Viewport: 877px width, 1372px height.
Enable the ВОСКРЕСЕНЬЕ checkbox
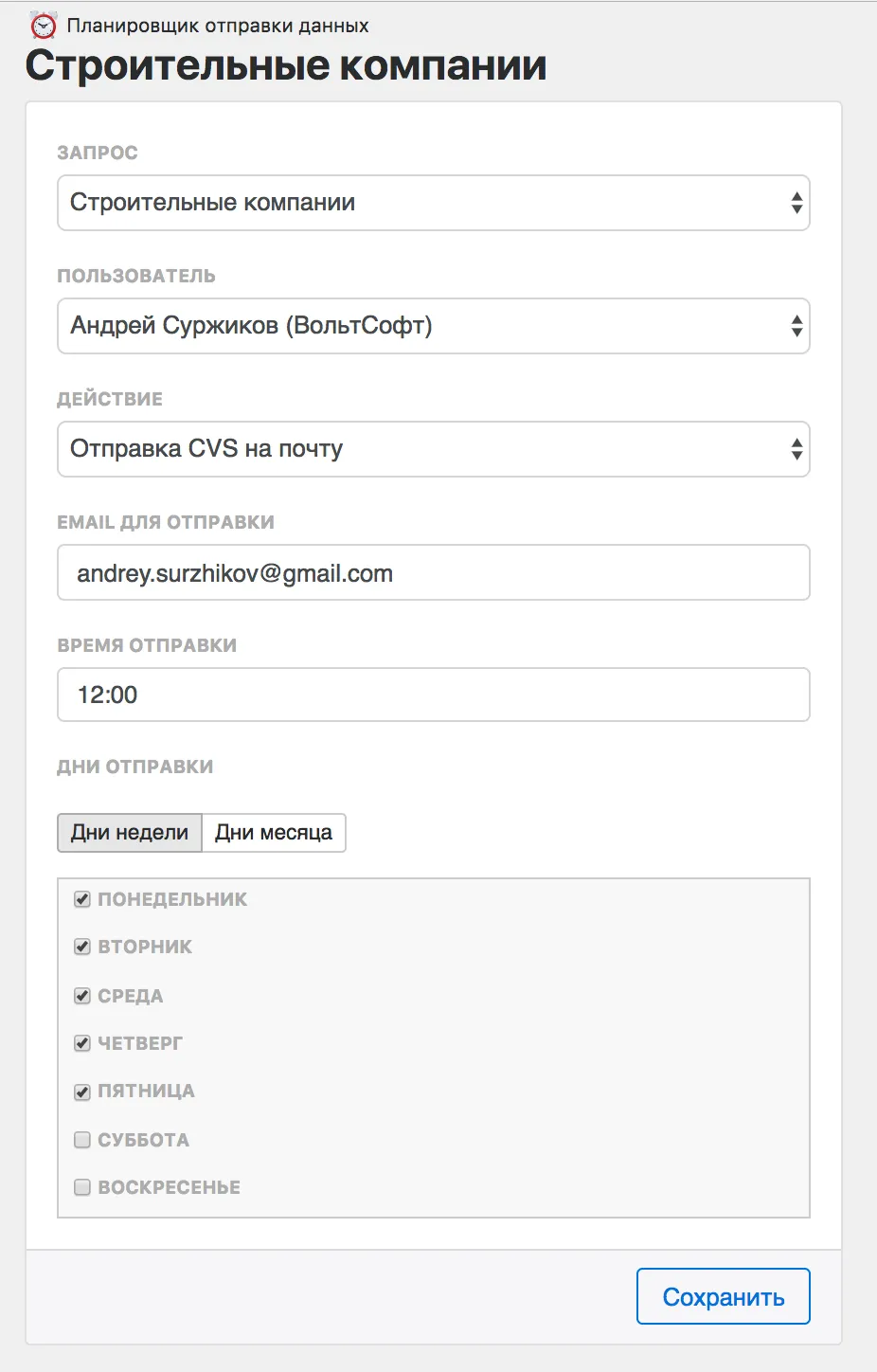(x=81, y=1186)
